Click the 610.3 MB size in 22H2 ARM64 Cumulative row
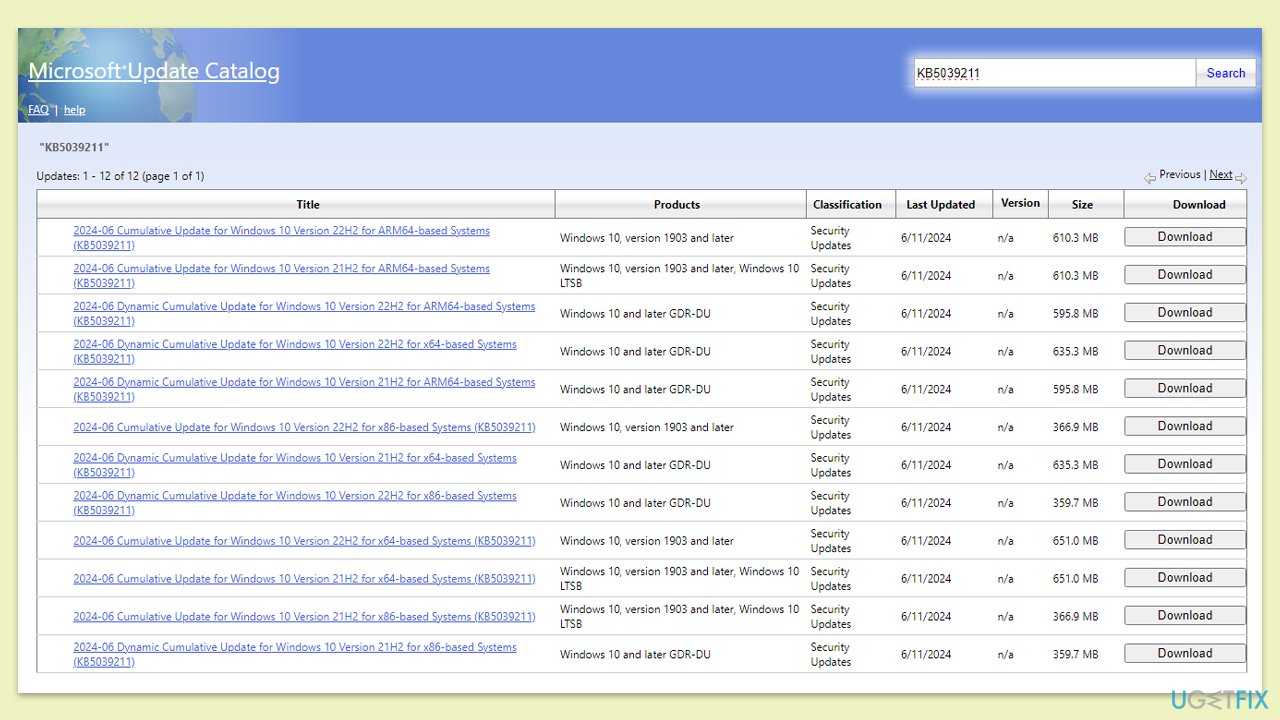Screen dimensions: 1280x720 pos(1075,238)
